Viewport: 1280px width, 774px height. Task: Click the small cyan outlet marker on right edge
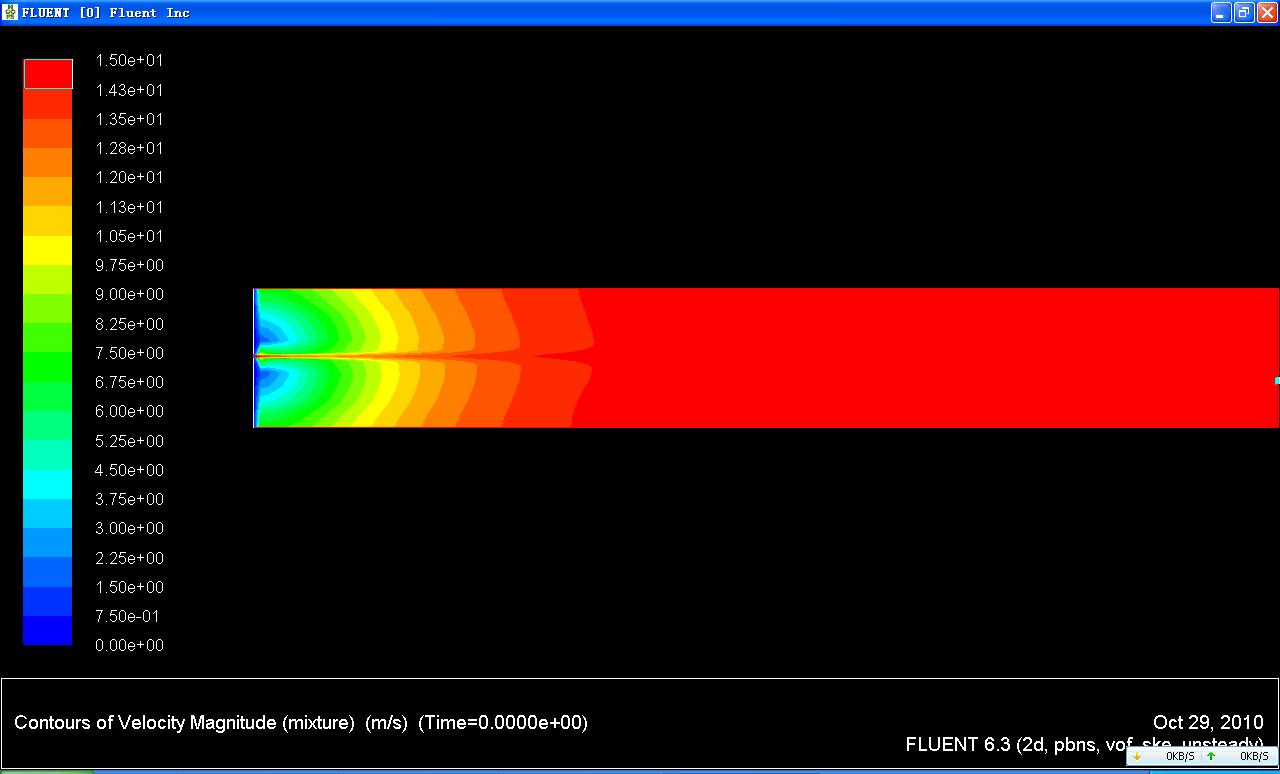[x=1276, y=380]
